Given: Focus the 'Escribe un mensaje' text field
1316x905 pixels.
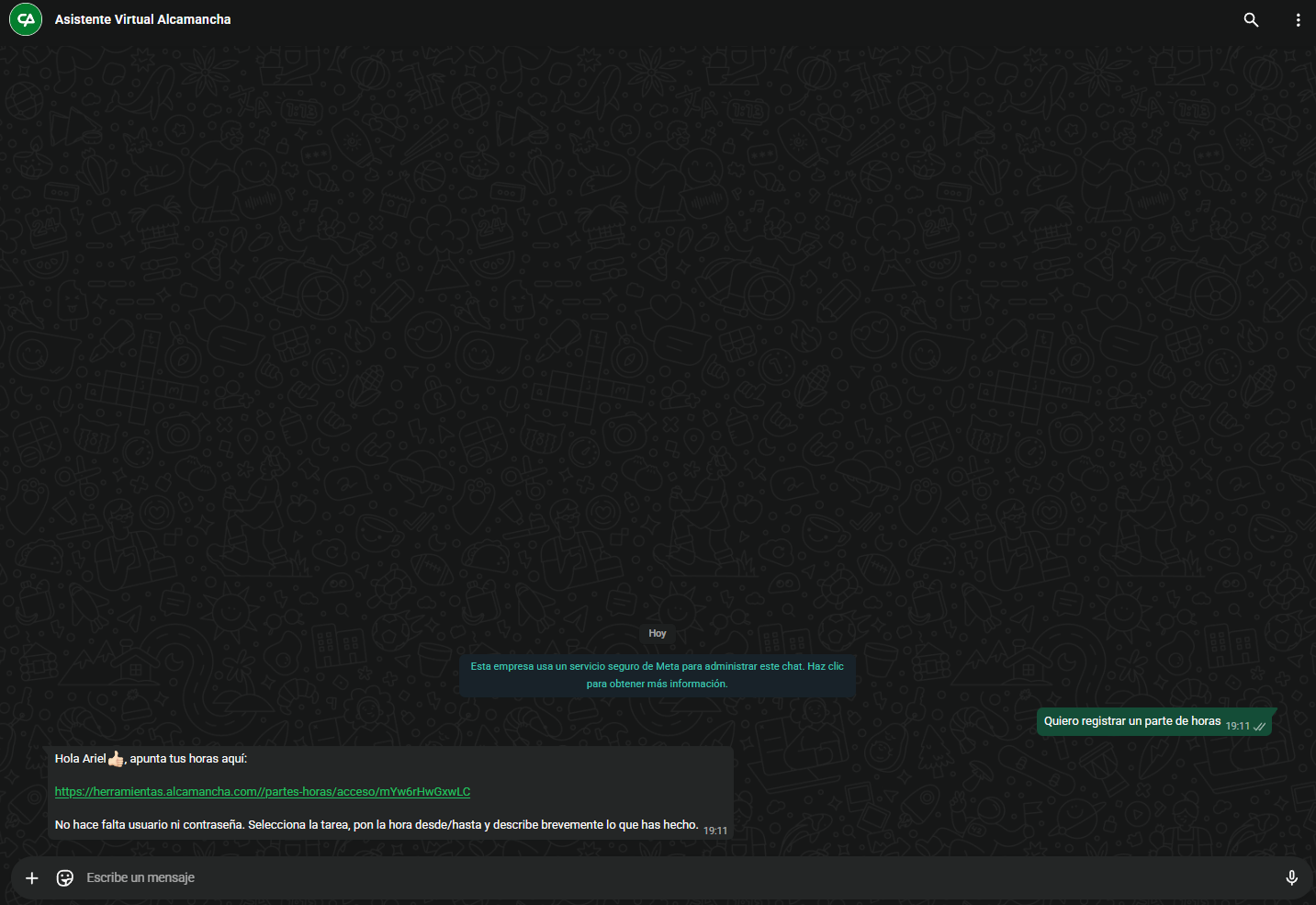Looking at the screenshot, I should [643, 878].
